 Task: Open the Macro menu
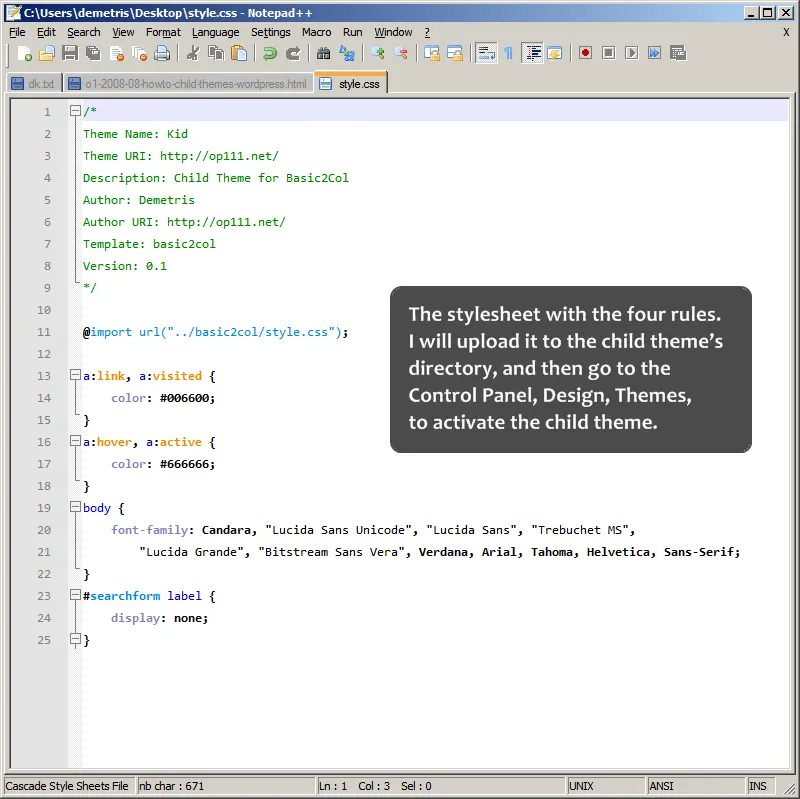click(316, 32)
